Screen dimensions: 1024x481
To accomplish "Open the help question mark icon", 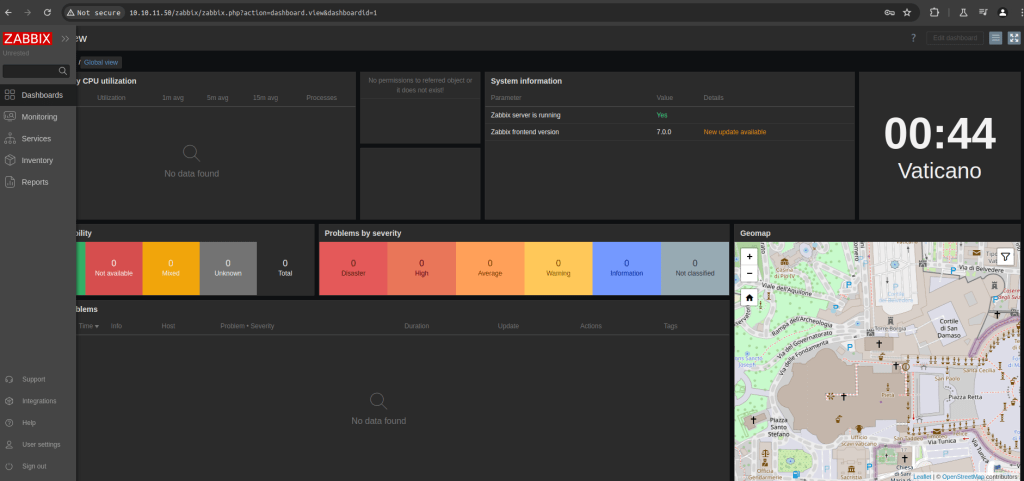I will (912, 38).
